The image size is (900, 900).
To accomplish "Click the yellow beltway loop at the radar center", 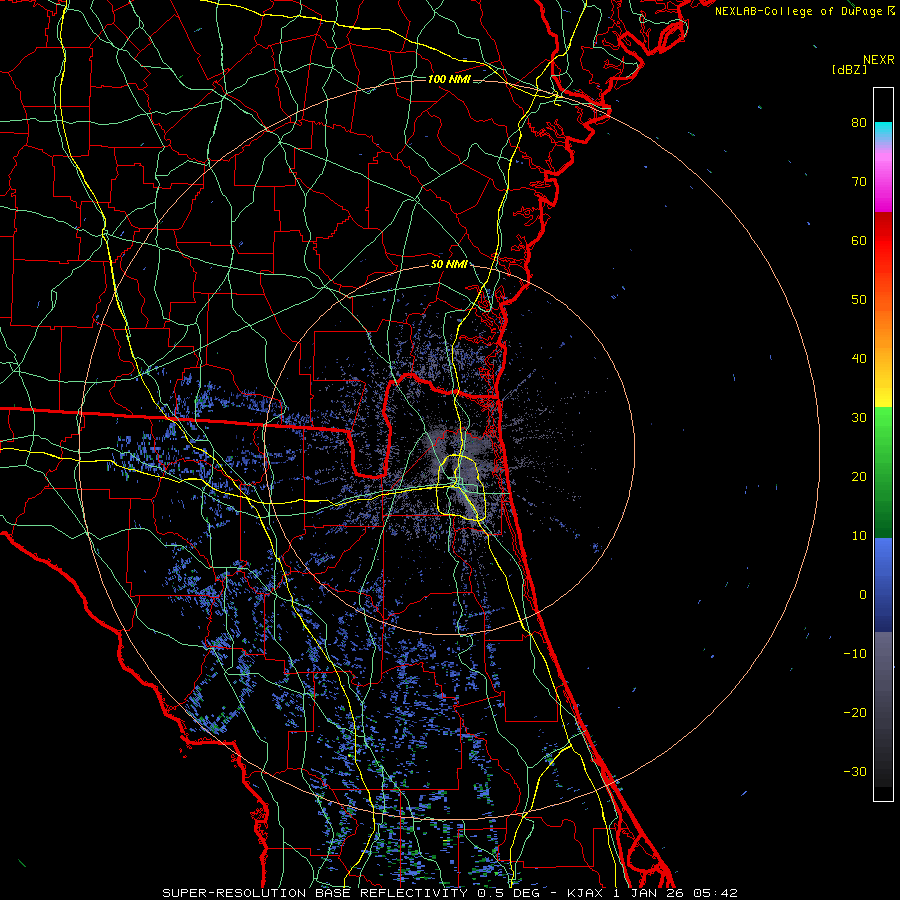I will (x=461, y=488).
